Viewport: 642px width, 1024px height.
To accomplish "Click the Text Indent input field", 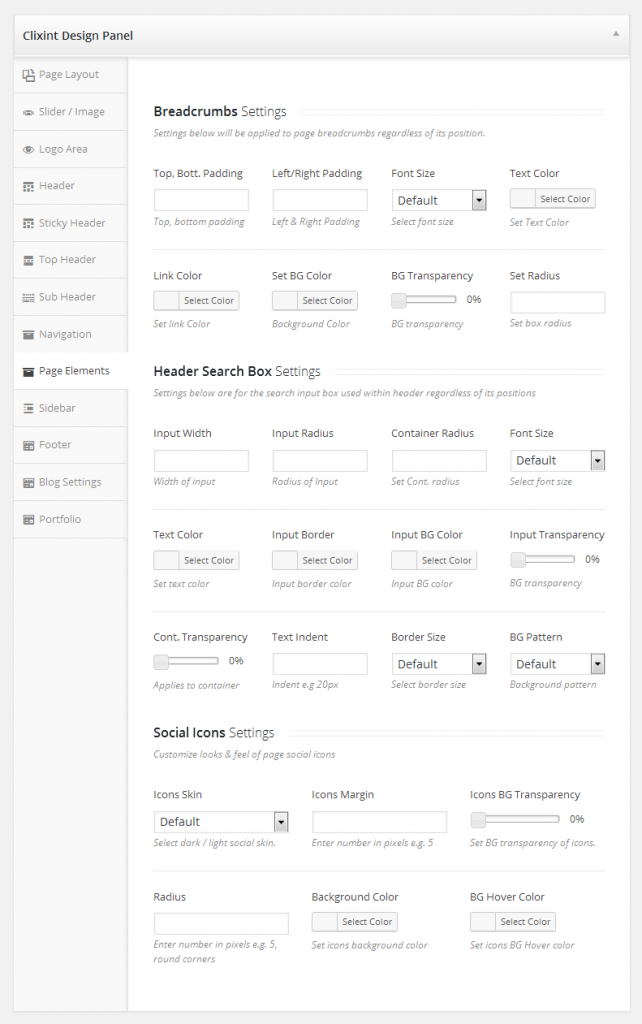I will (319, 664).
